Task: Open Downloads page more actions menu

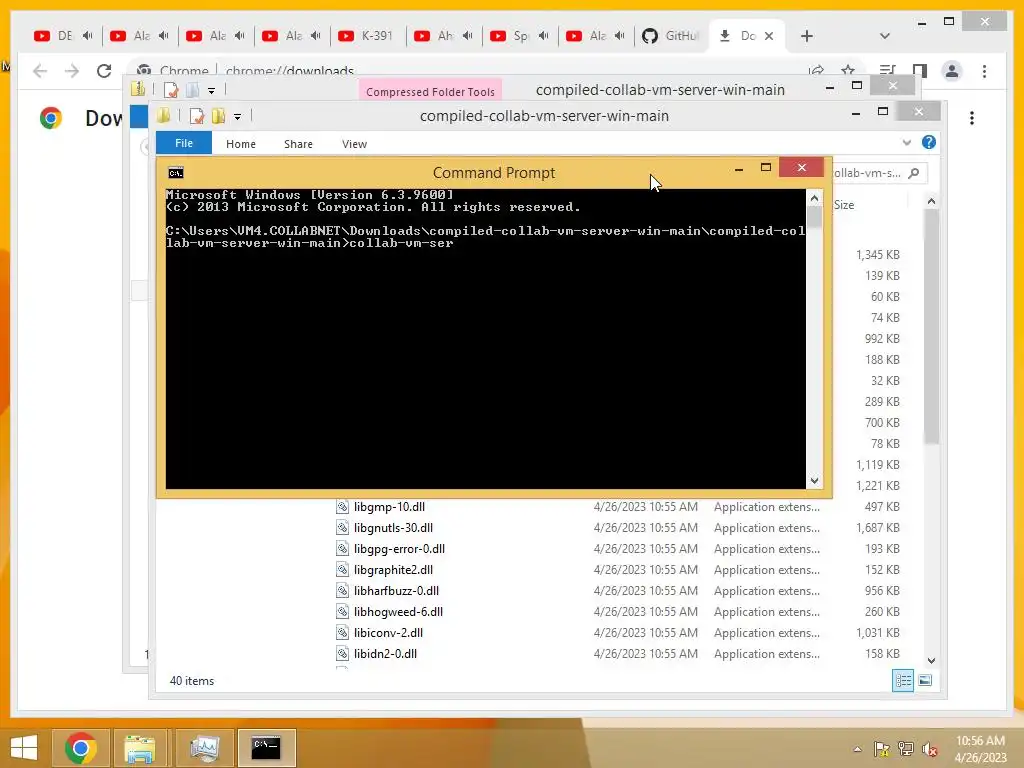Action: point(972,118)
